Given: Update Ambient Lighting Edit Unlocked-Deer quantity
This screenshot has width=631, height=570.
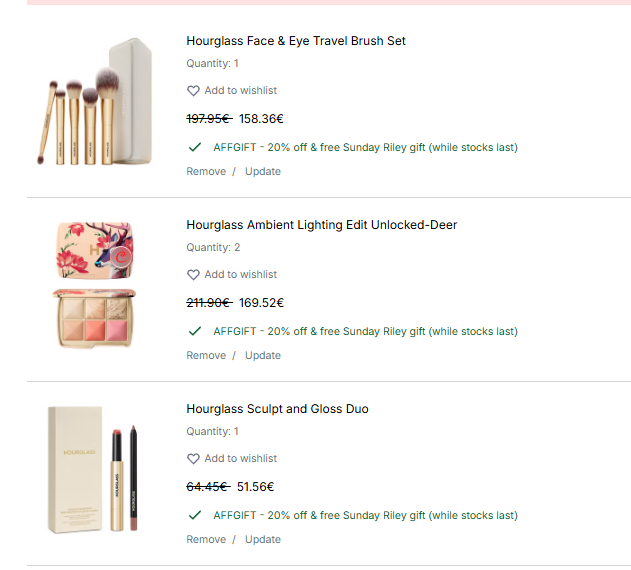Looking at the screenshot, I should [263, 355].
